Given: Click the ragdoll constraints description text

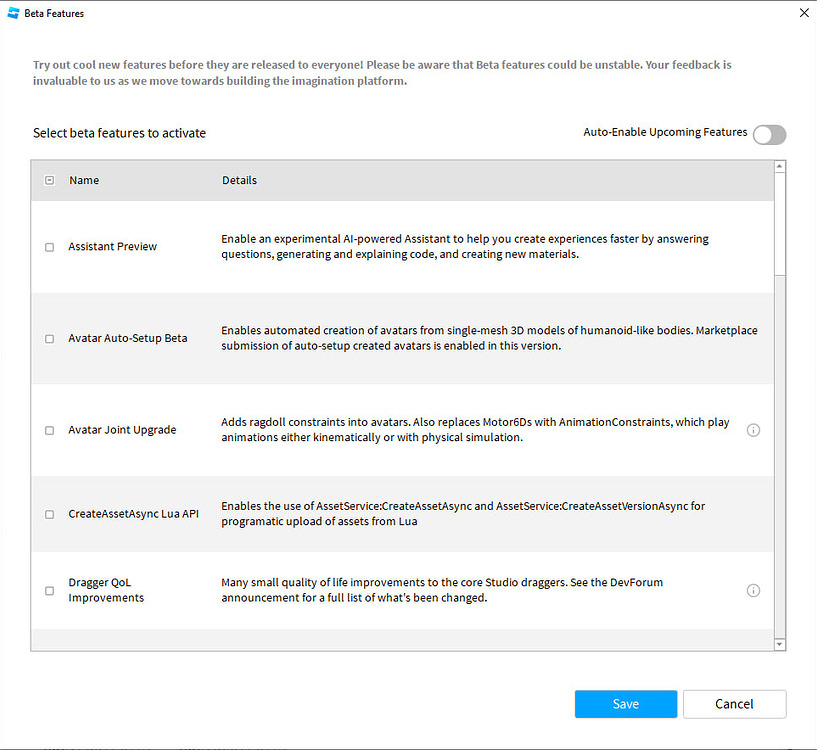Looking at the screenshot, I should point(475,429).
